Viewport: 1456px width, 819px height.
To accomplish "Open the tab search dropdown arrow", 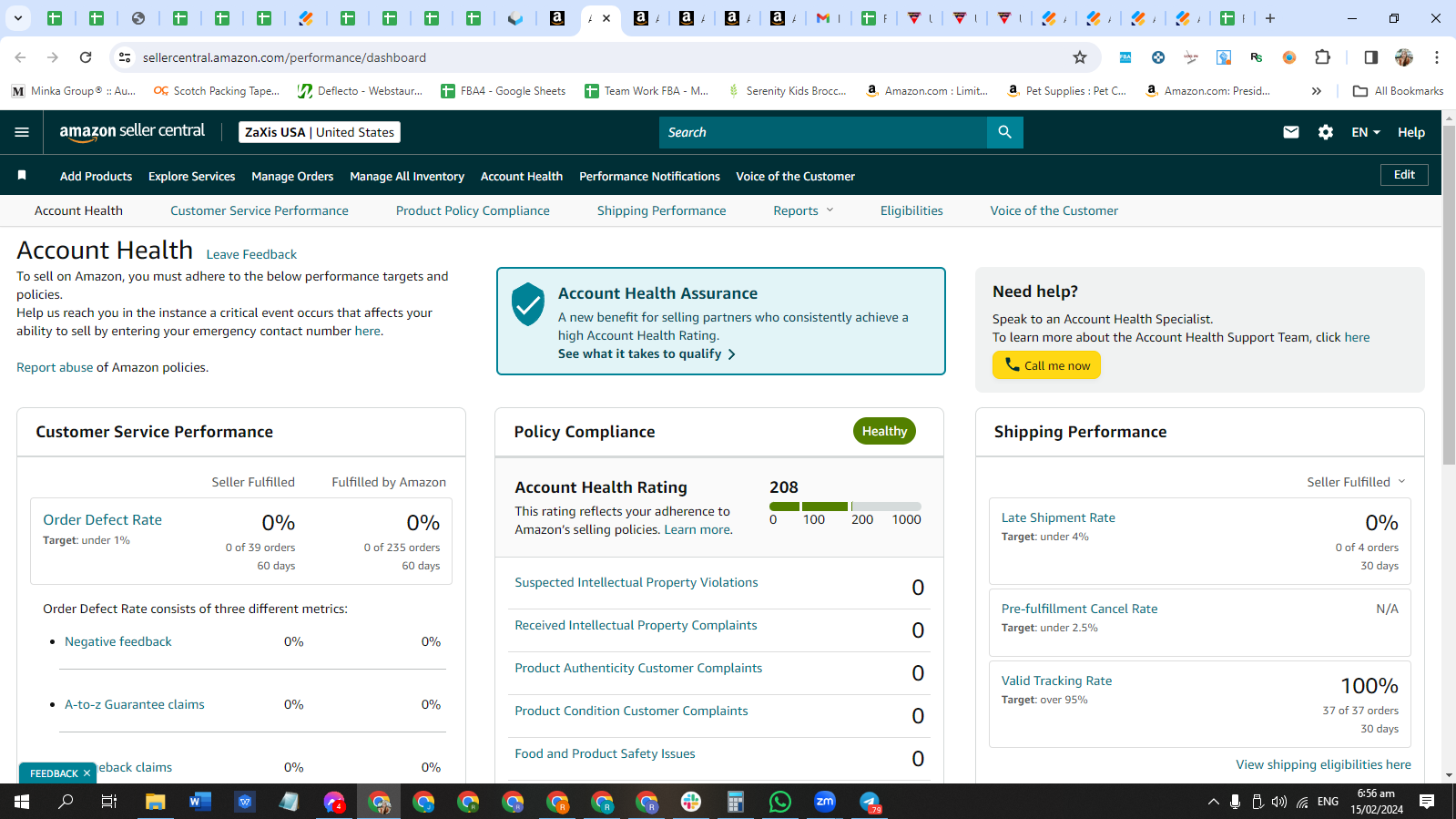I will pos(17,18).
